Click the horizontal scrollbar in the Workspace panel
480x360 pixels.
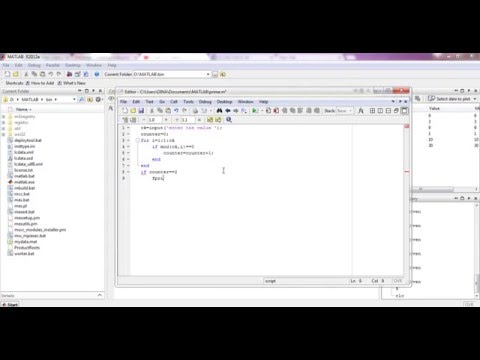(433, 189)
